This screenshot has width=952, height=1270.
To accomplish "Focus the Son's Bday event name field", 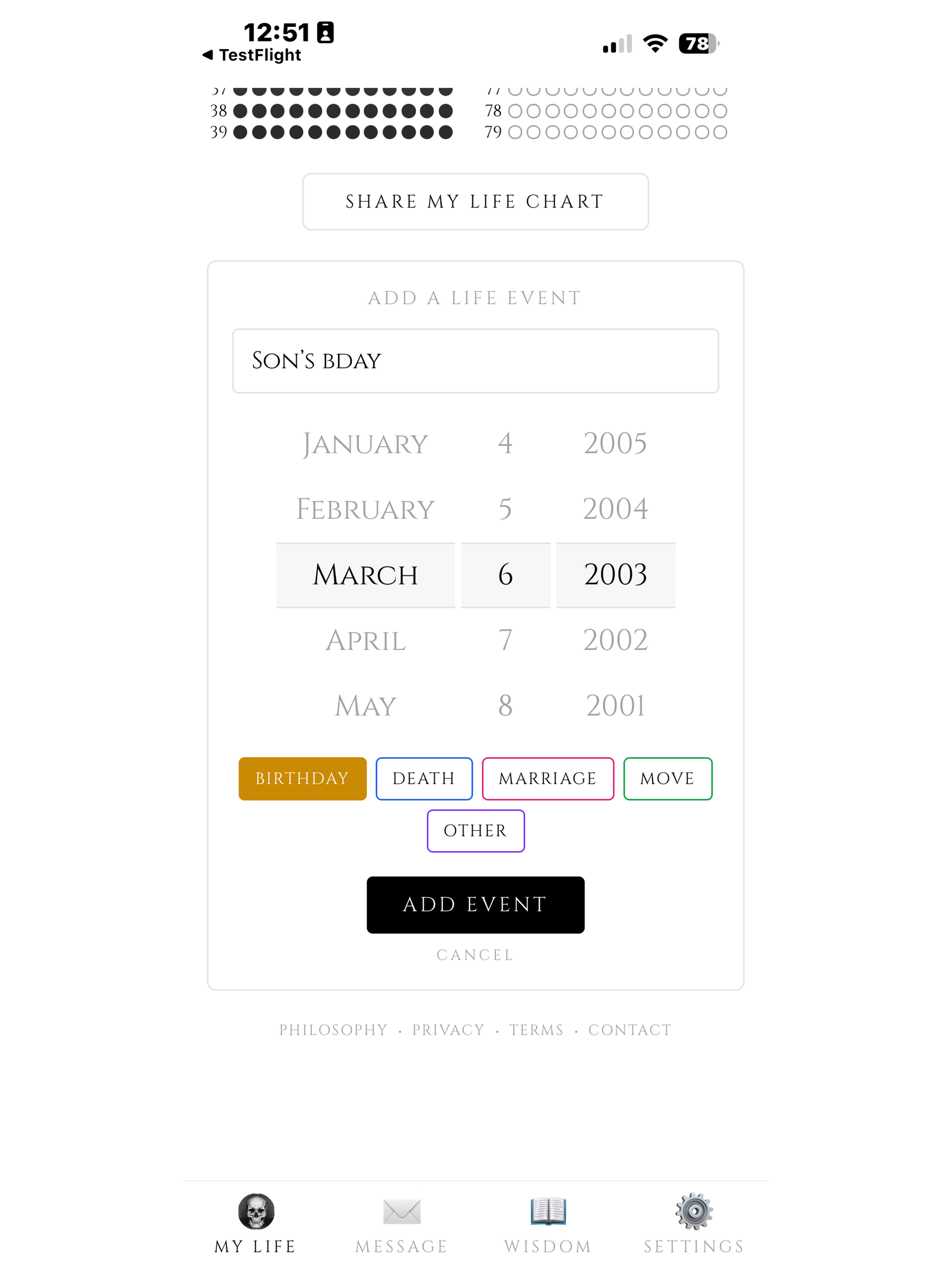I will pyautogui.click(x=476, y=361).
